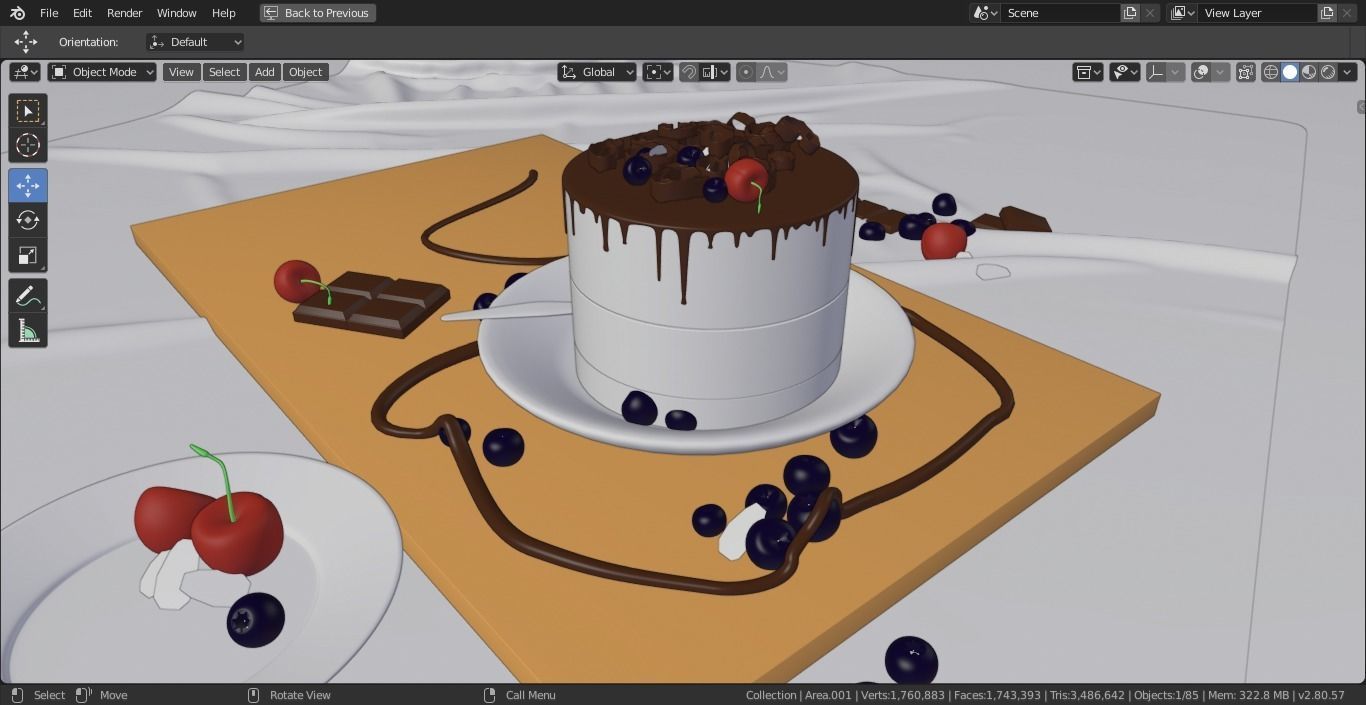The image size is (1366, 705).
Task: Open the Global transform orientation dropdown
Action: [597, 72]
